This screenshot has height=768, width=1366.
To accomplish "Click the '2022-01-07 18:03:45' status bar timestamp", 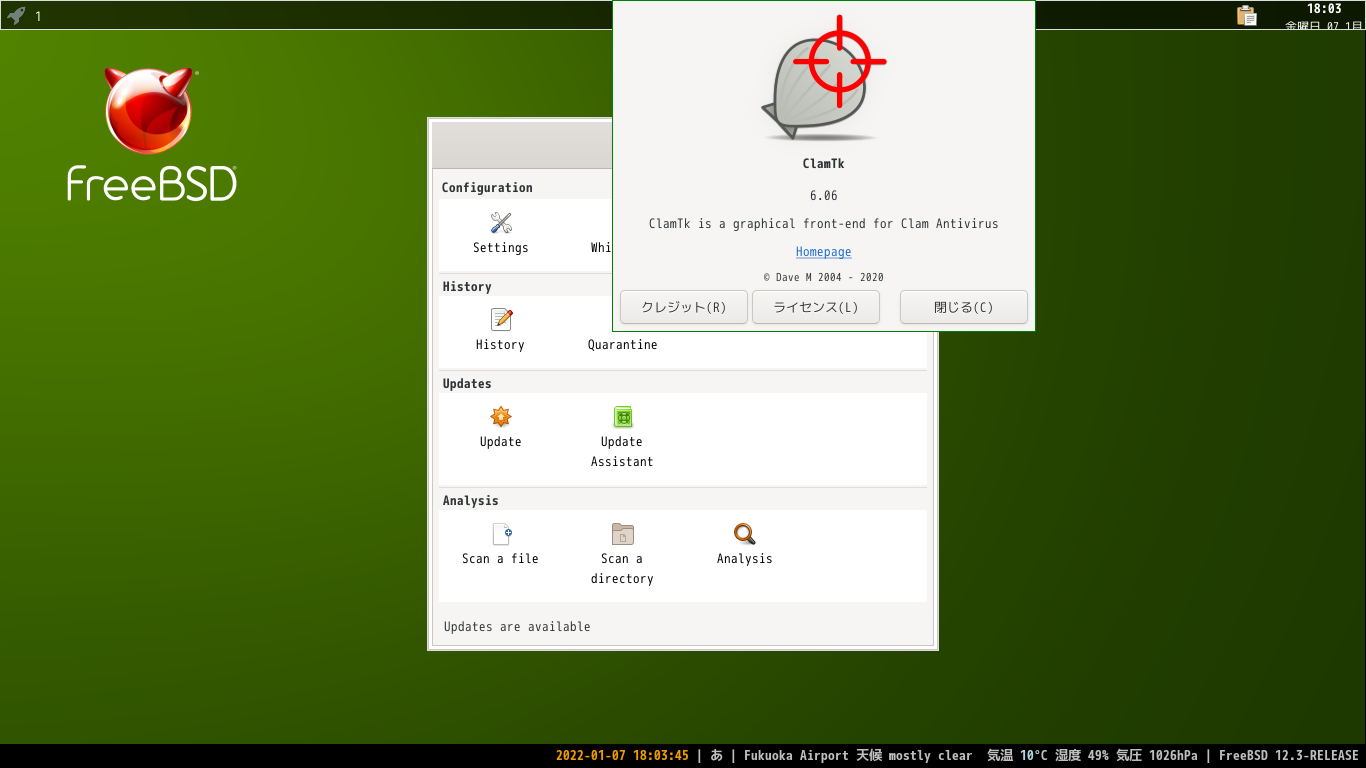I will tap(622, 756).
